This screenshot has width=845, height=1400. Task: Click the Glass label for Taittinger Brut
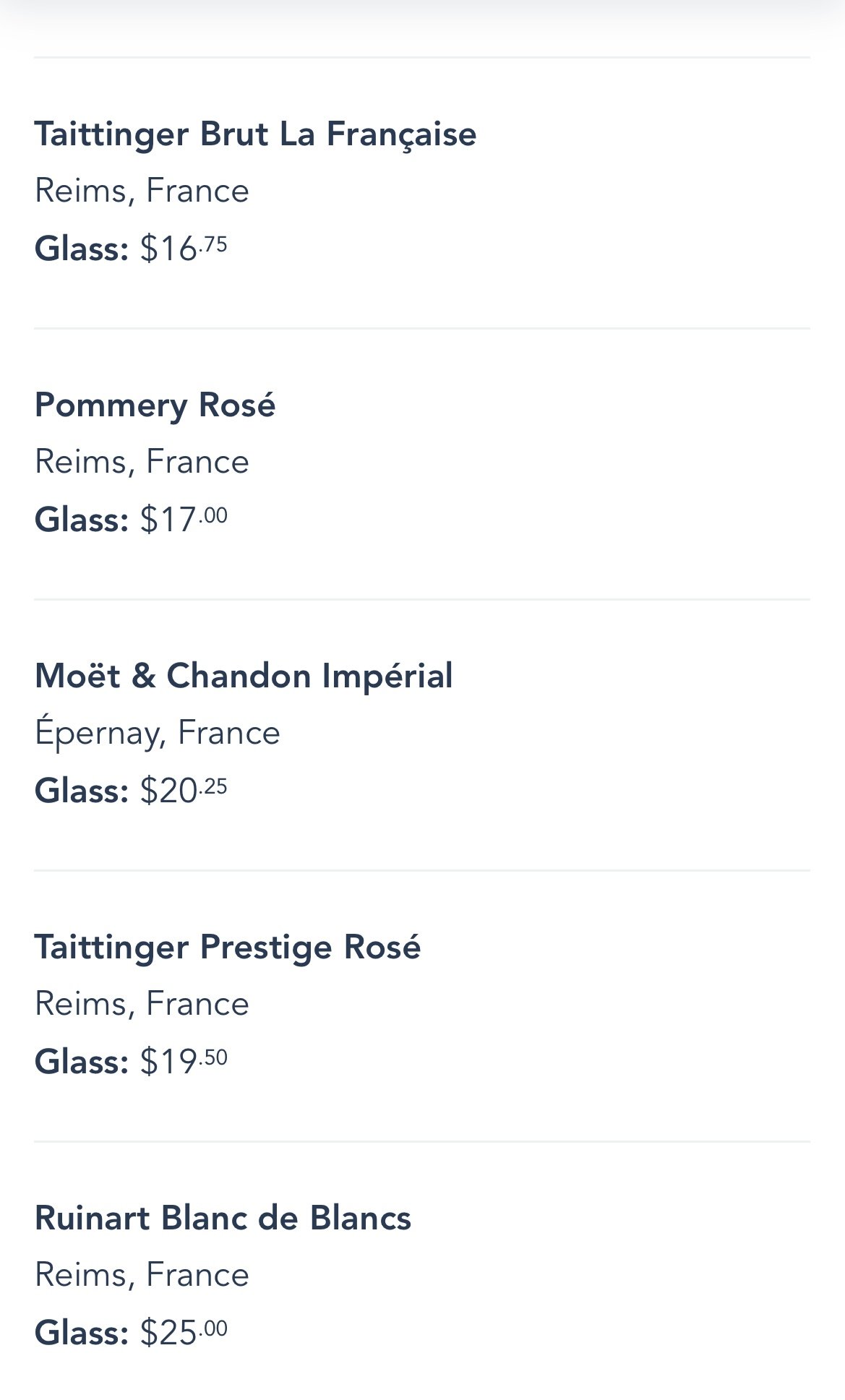tap(81, 249)
